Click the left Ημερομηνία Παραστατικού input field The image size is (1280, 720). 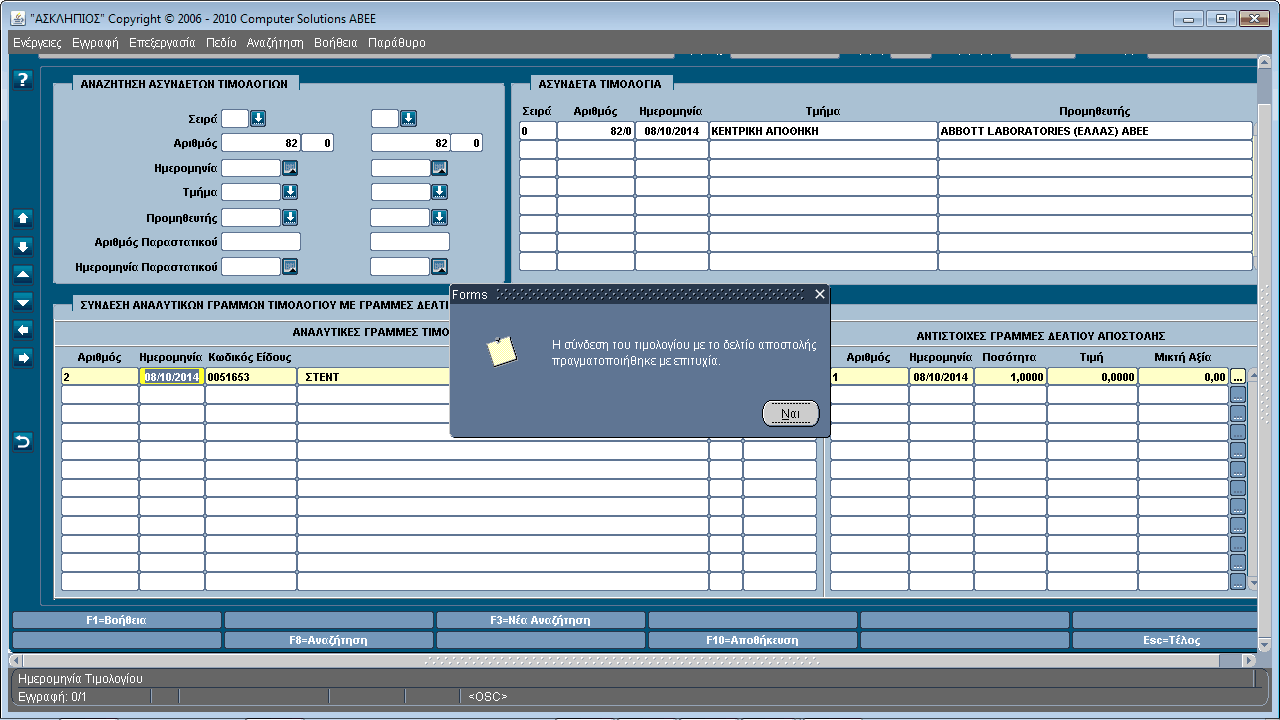251,266
